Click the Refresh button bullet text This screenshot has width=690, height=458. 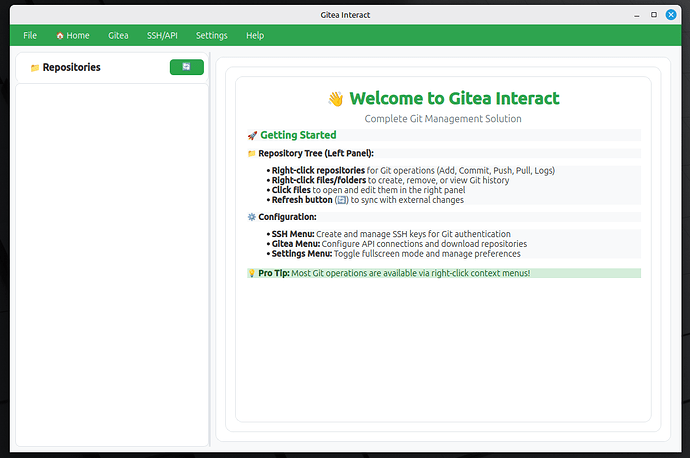pos(367,200)
